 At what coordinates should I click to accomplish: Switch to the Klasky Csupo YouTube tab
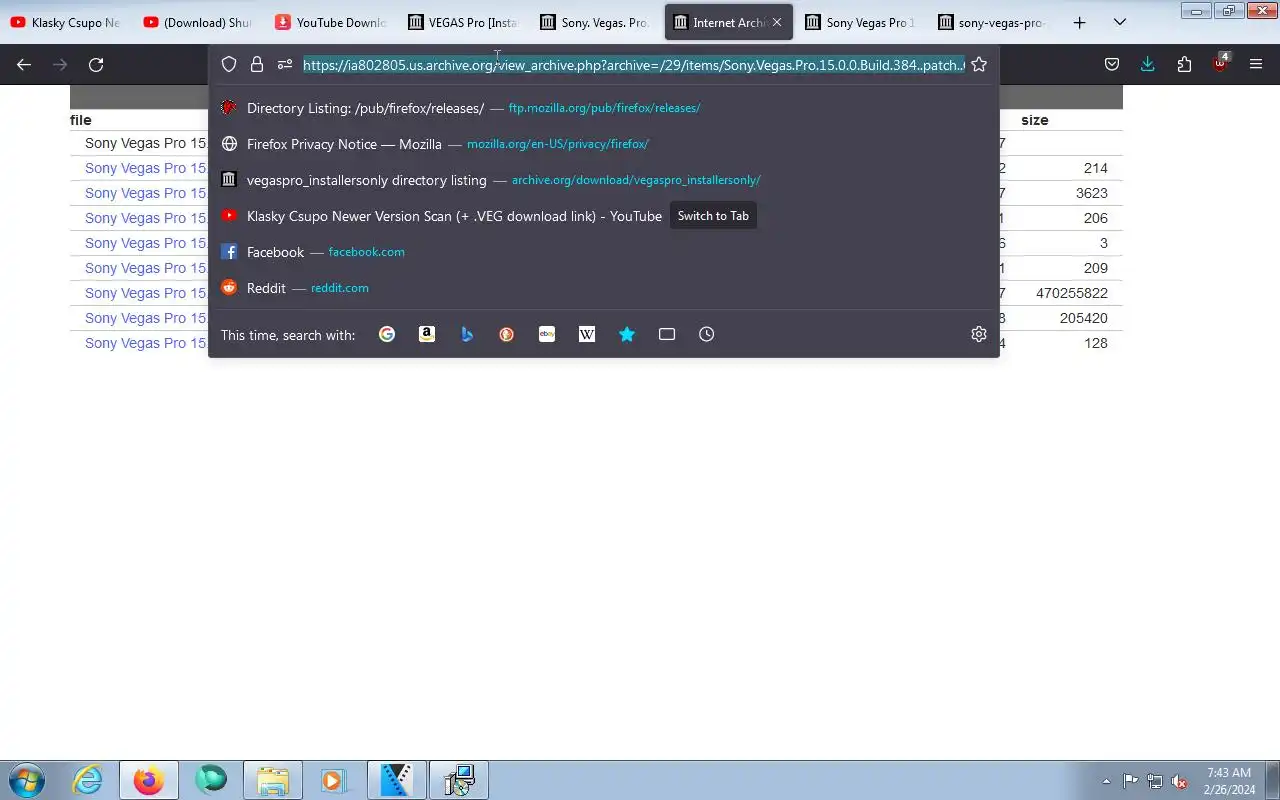(65, 22)
